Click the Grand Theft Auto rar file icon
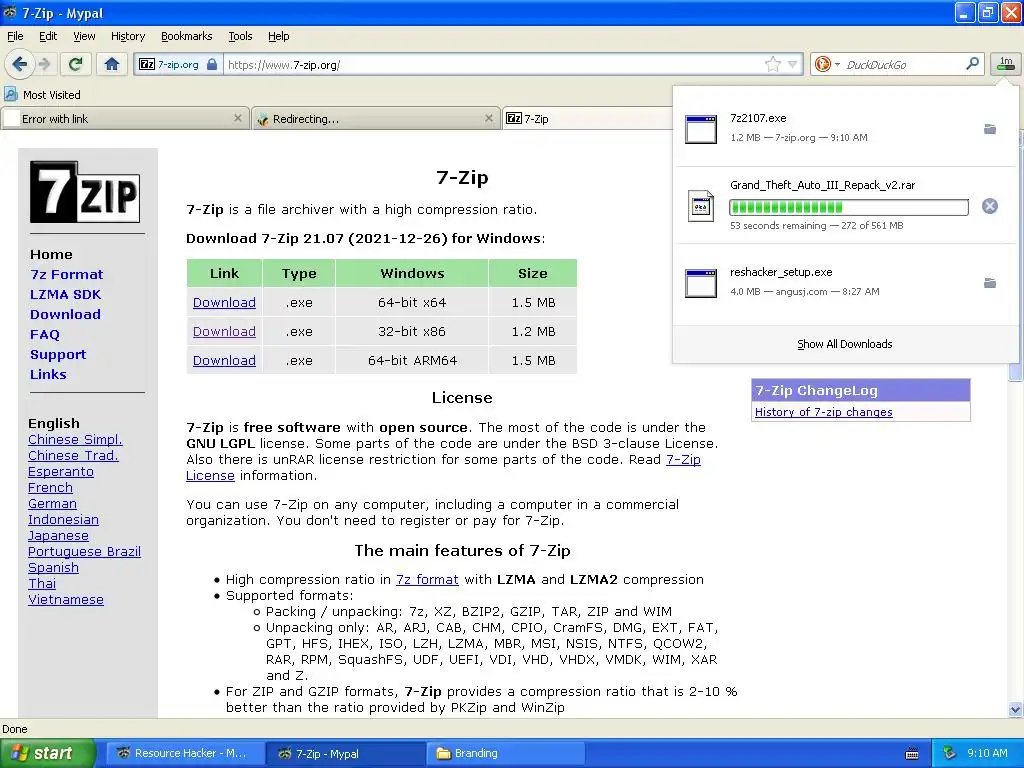 point(701,206)
